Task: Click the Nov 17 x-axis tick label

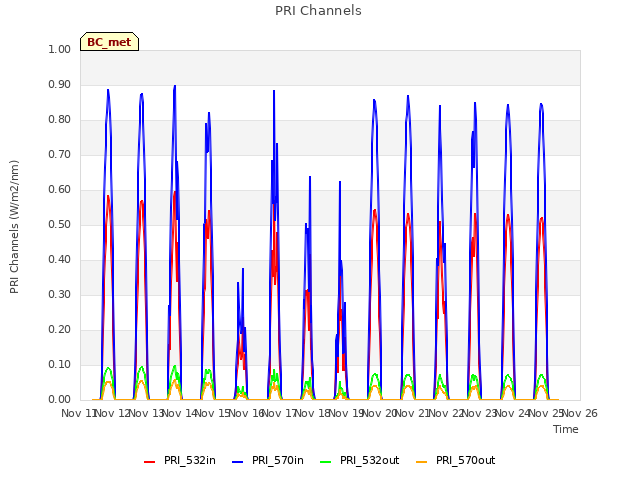Action: pyautogui.click(x=280, y=413)
